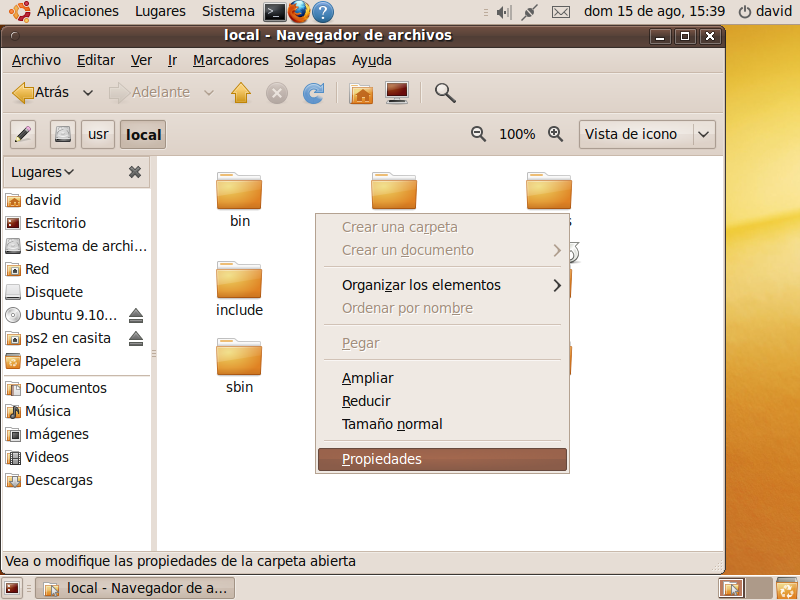This screenshot has width=800, height=600.
Task: Open the Home folder toolbar icon
Action: [361, 93]
